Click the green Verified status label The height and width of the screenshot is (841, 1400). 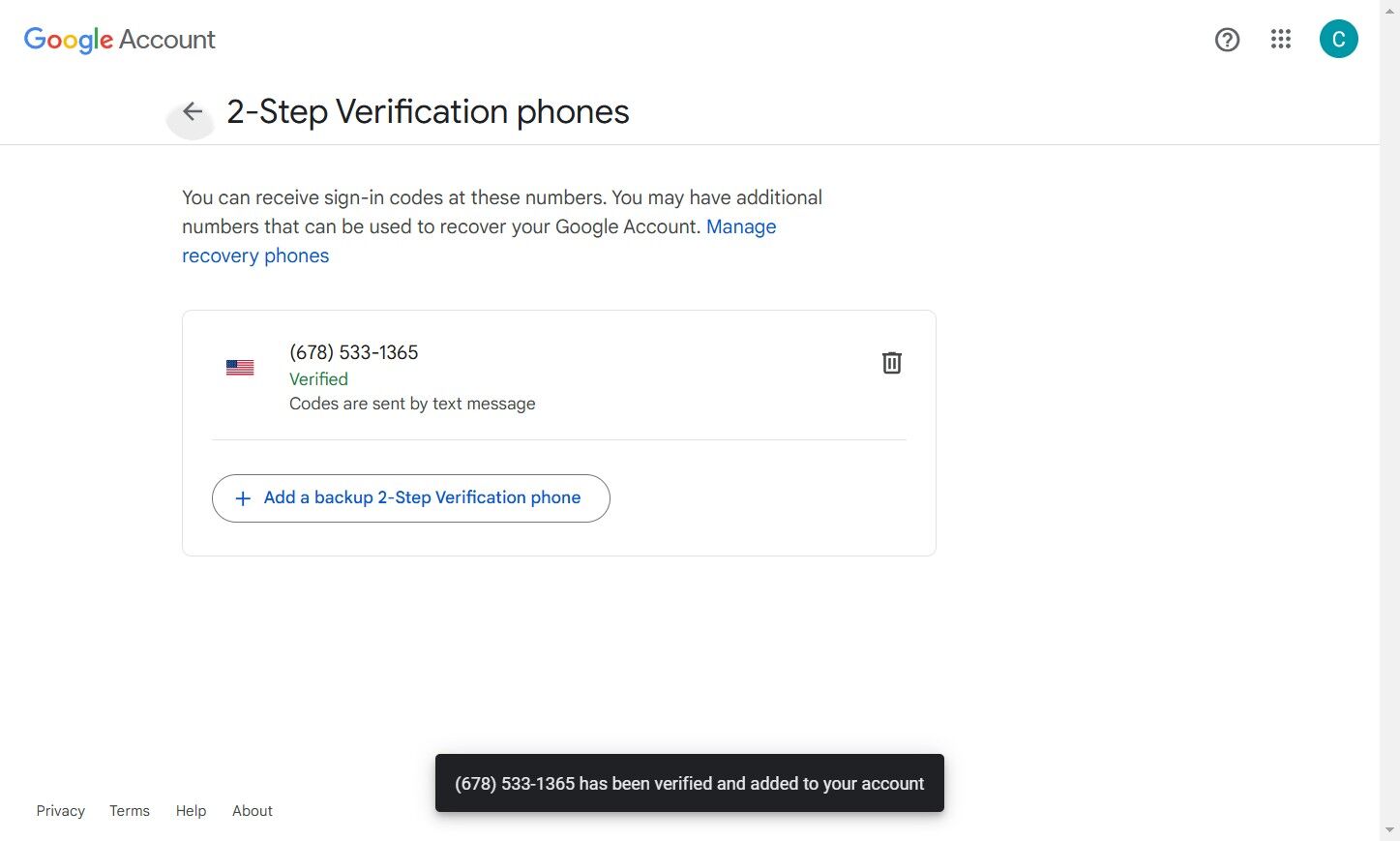point(318,379)
